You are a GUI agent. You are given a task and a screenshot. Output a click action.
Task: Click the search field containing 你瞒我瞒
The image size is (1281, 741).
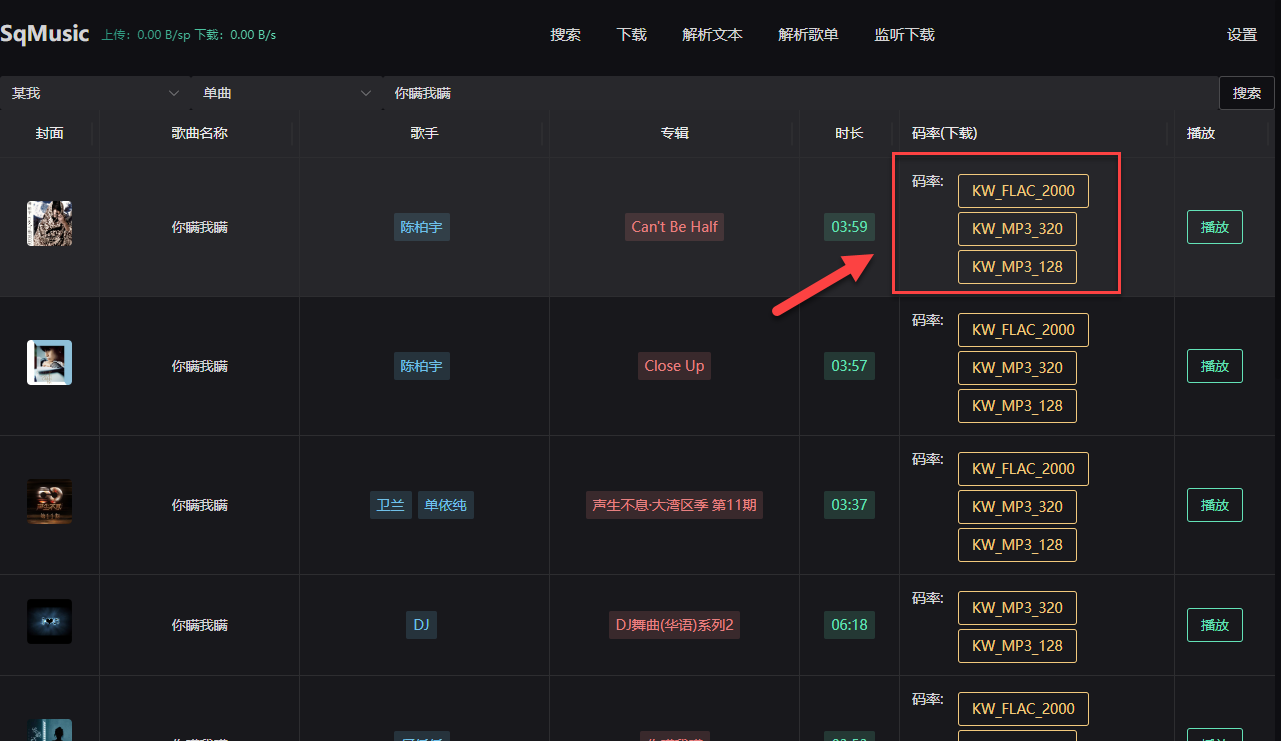pos(800,93)
